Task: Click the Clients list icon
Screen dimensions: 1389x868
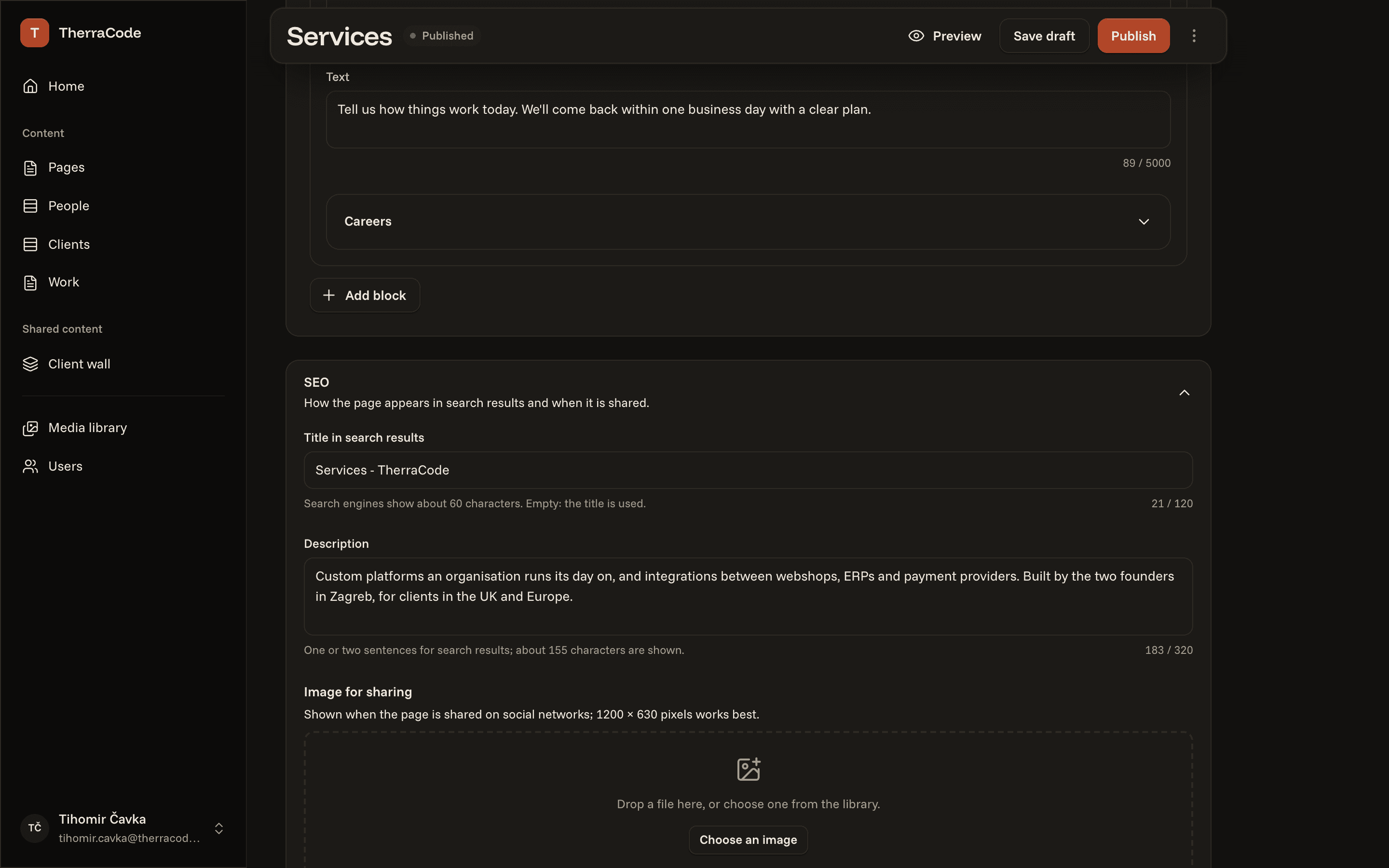Action: click(x=30, y=244)
